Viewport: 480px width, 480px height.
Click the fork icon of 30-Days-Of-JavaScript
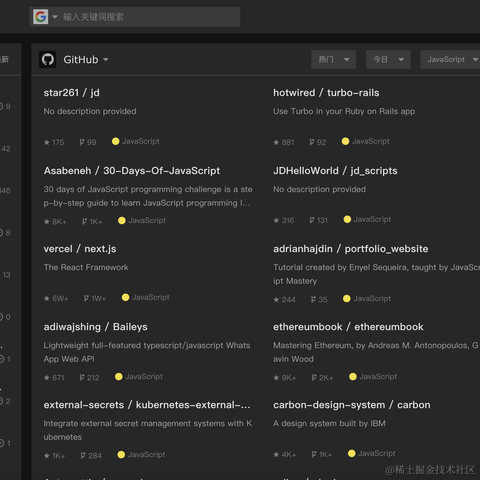coord(84,222)
